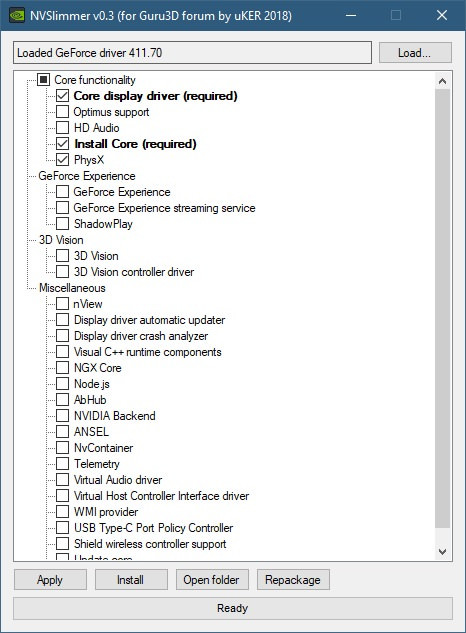
Task: Check the AbHub checkbox
Action: 62,400
